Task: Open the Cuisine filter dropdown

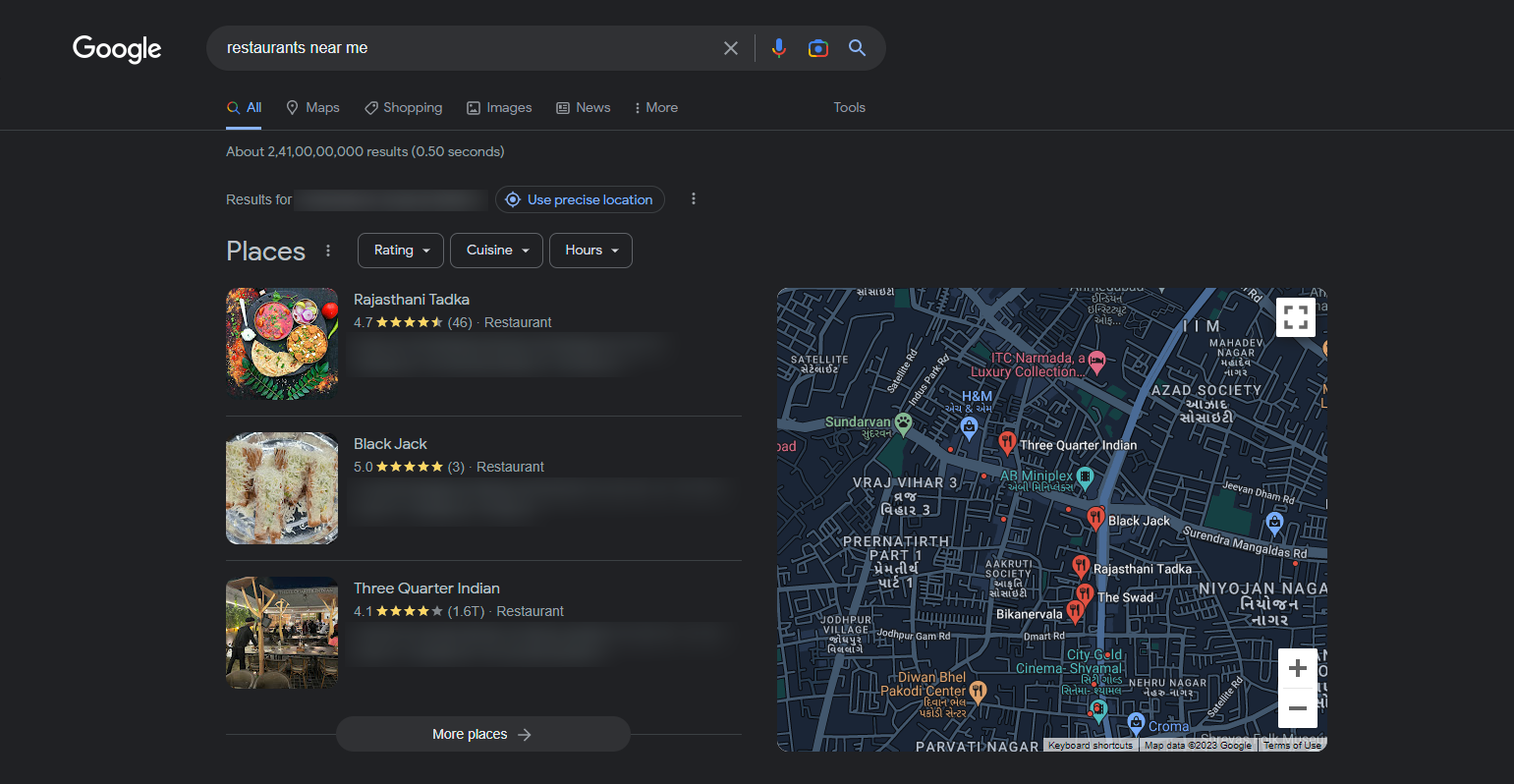Action: 497,251
